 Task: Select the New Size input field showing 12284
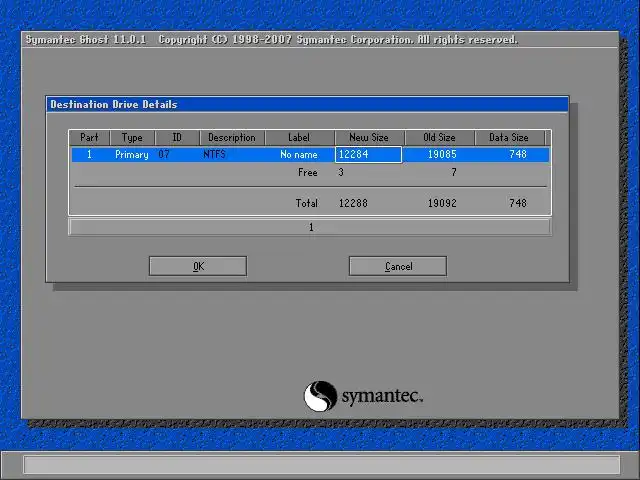coord(368,155)
